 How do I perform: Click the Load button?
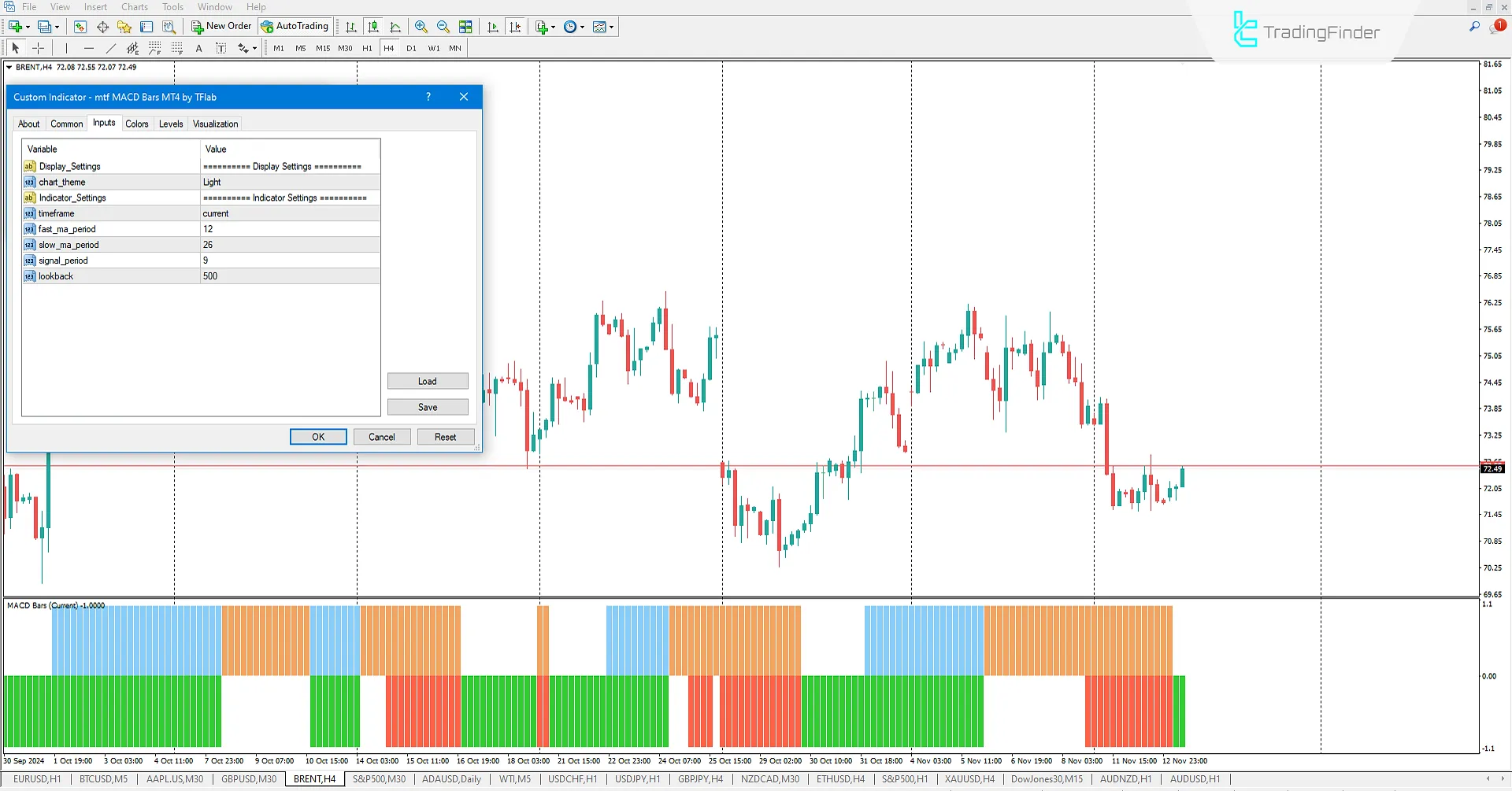[428, 381]
